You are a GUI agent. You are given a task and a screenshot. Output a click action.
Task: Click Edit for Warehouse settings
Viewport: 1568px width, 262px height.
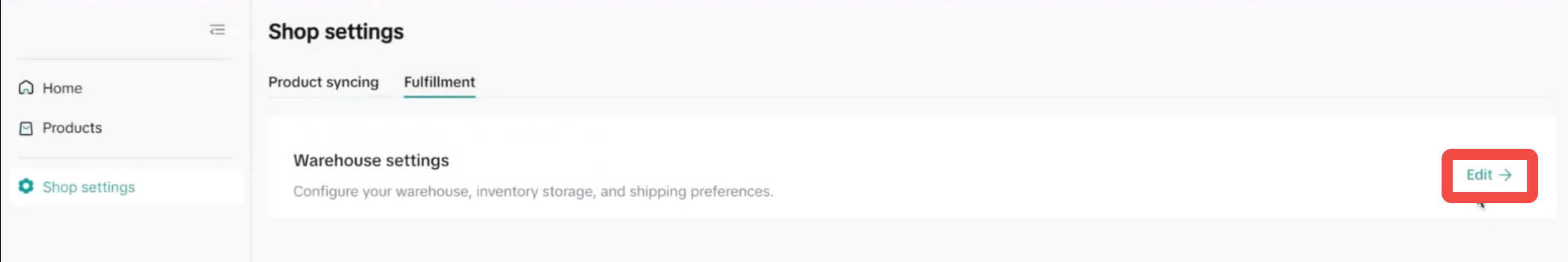tap(1479, 175)
